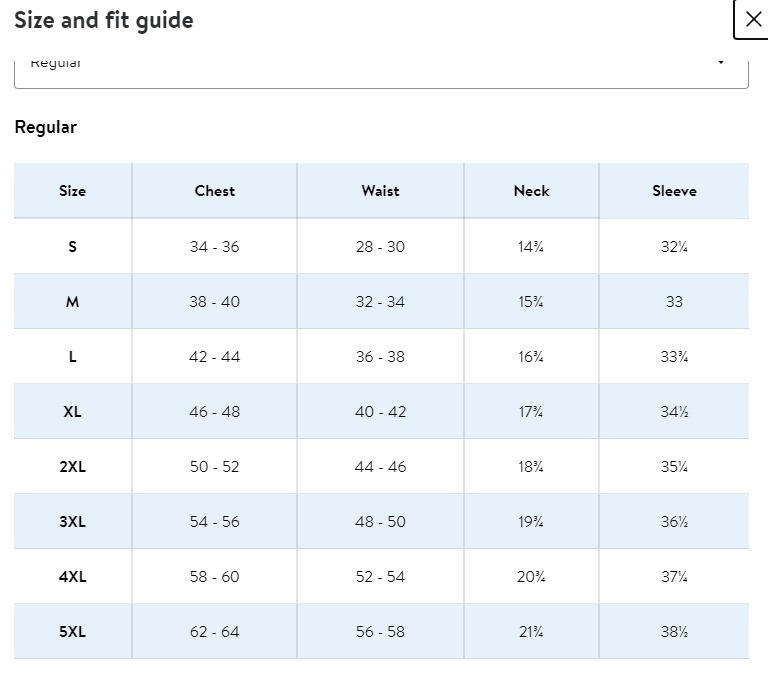
Task: Select the Chest column header
Action: pos(215,191)
